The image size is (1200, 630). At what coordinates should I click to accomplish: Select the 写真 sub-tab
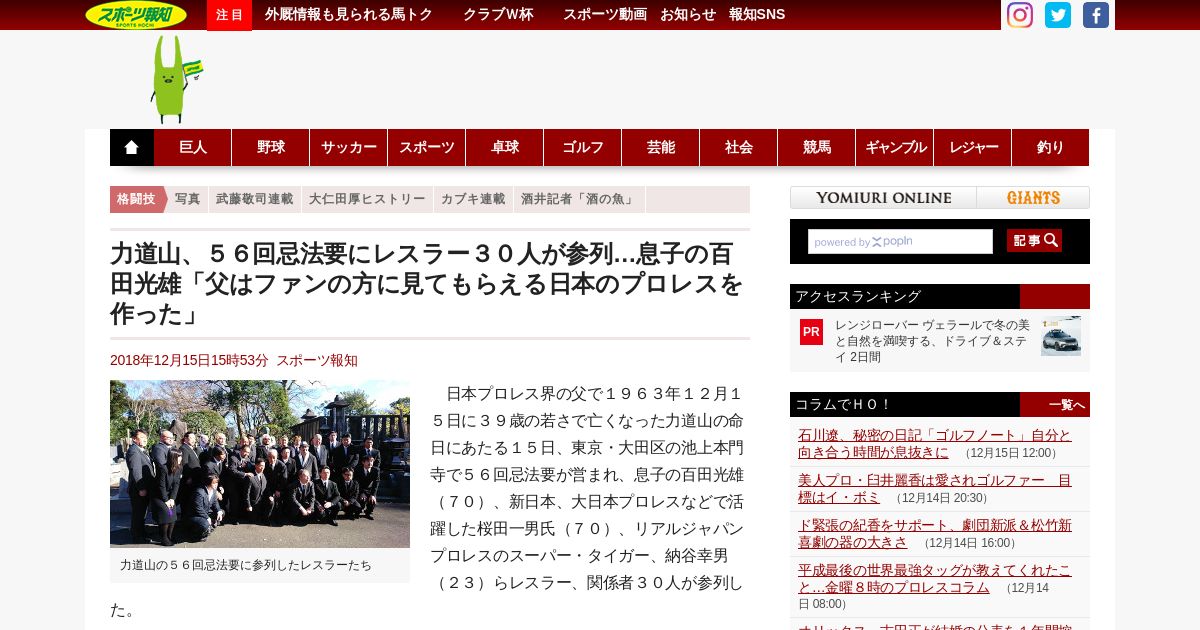tap(187, 199)
